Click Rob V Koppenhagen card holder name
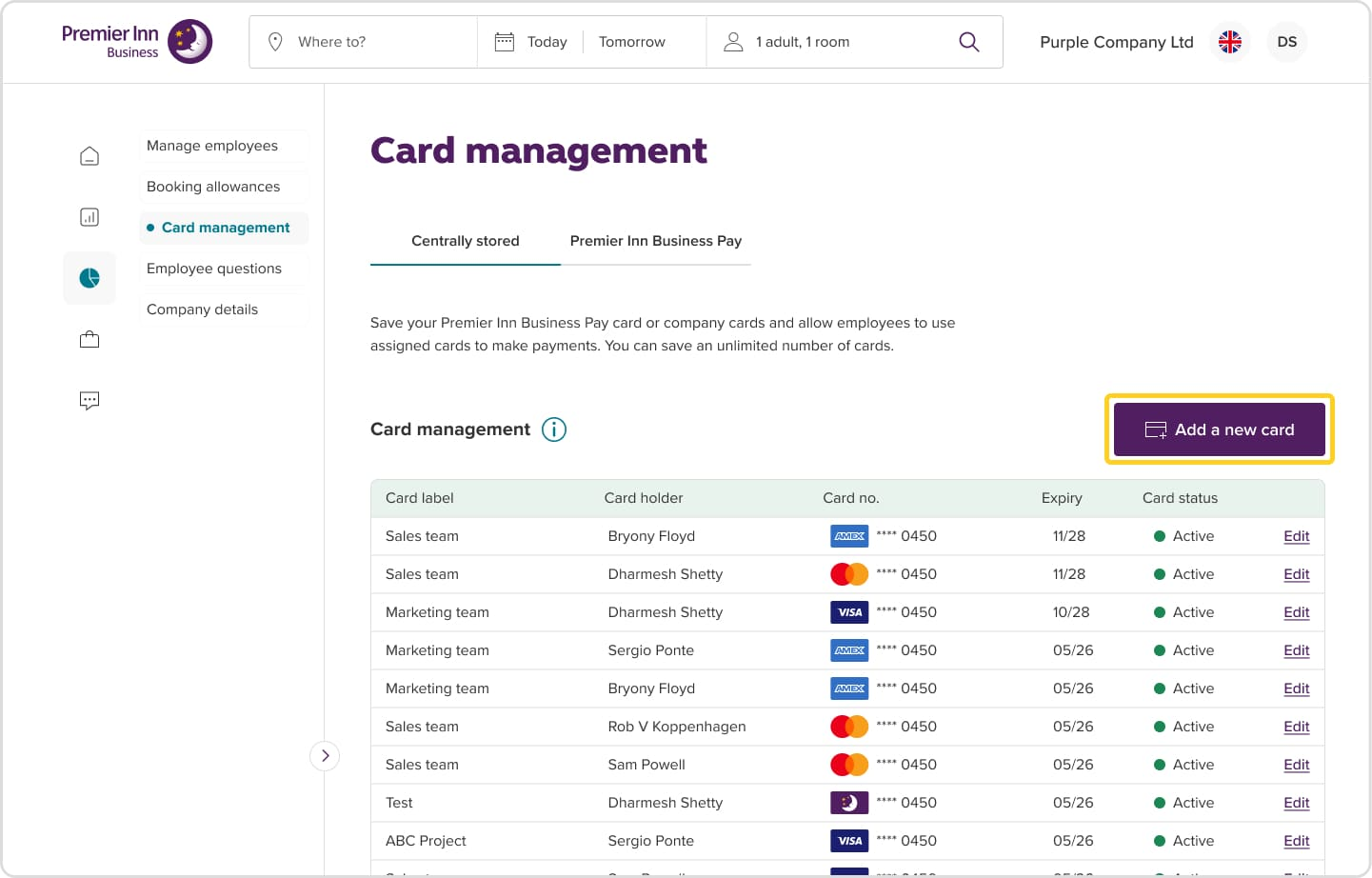 click(x=677, y=727)
